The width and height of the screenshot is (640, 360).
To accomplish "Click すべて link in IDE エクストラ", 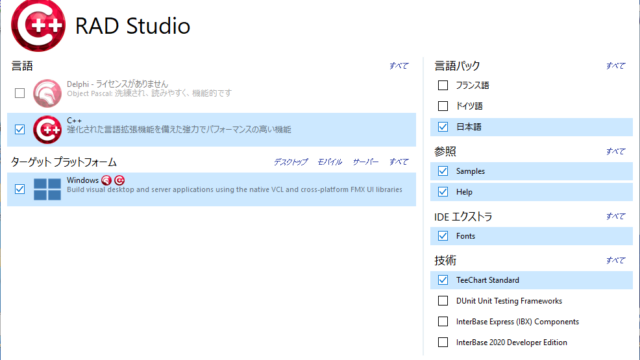I will 616,216.
